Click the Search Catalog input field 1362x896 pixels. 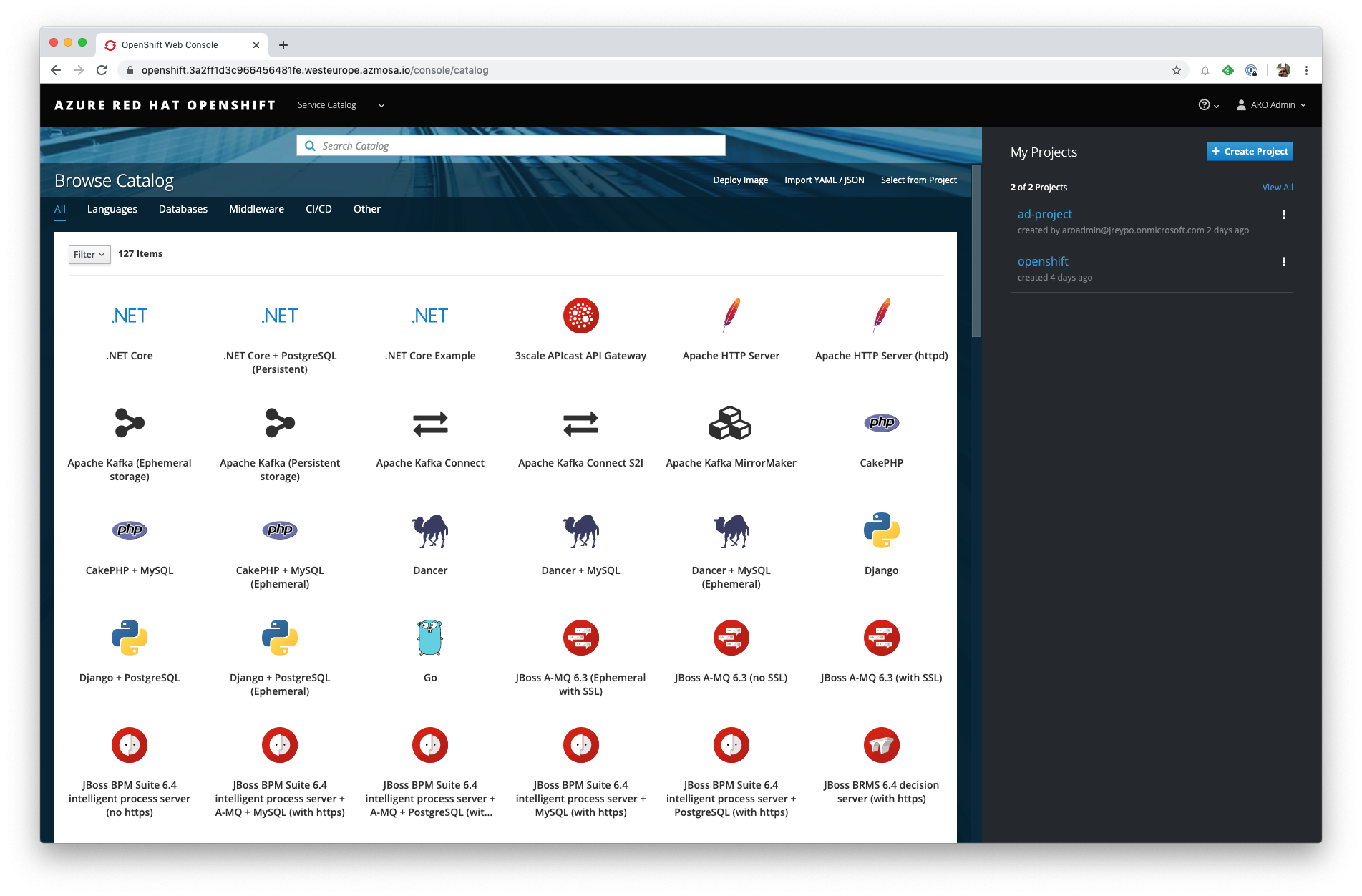[x=511, y=146]
